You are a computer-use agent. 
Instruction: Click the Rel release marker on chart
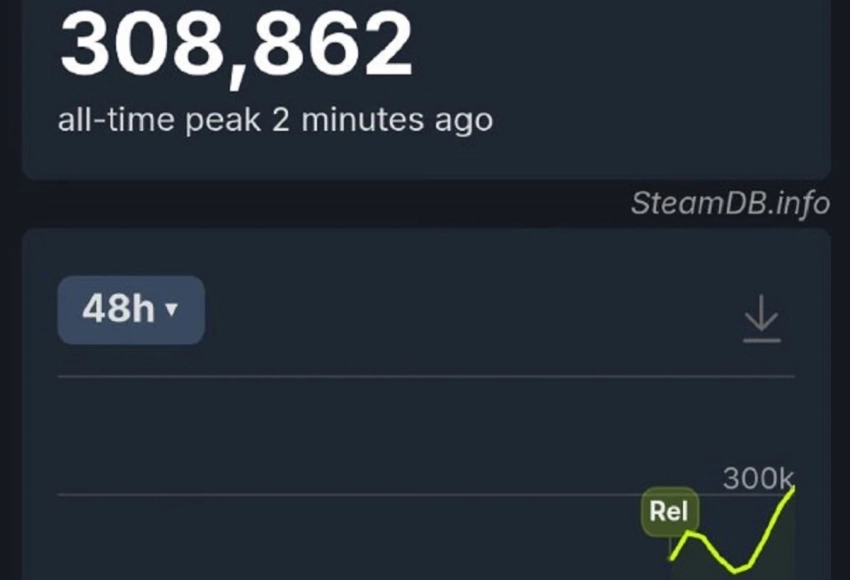coord(669,513)
